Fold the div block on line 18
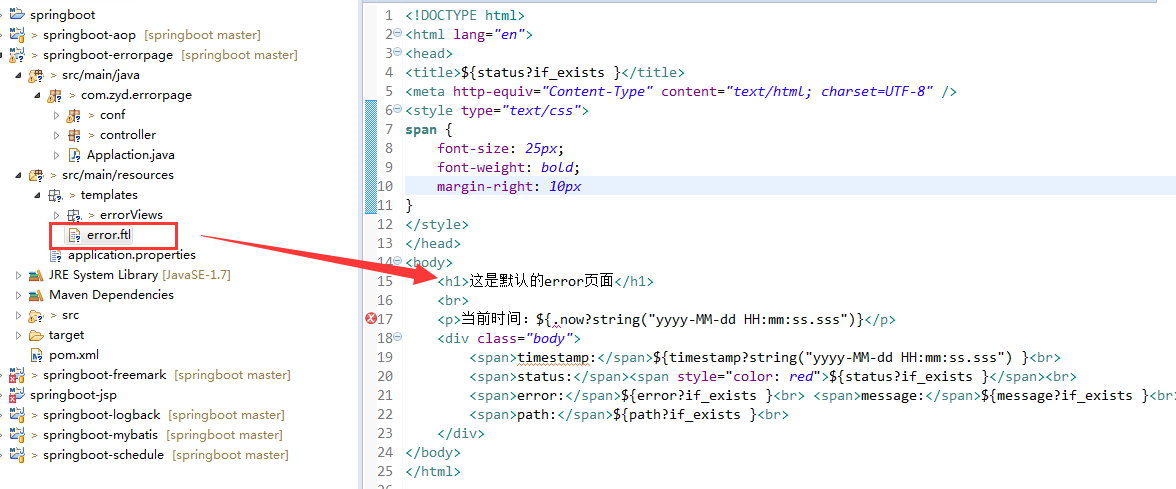The image size is (1176, 489). coord(398,338)
